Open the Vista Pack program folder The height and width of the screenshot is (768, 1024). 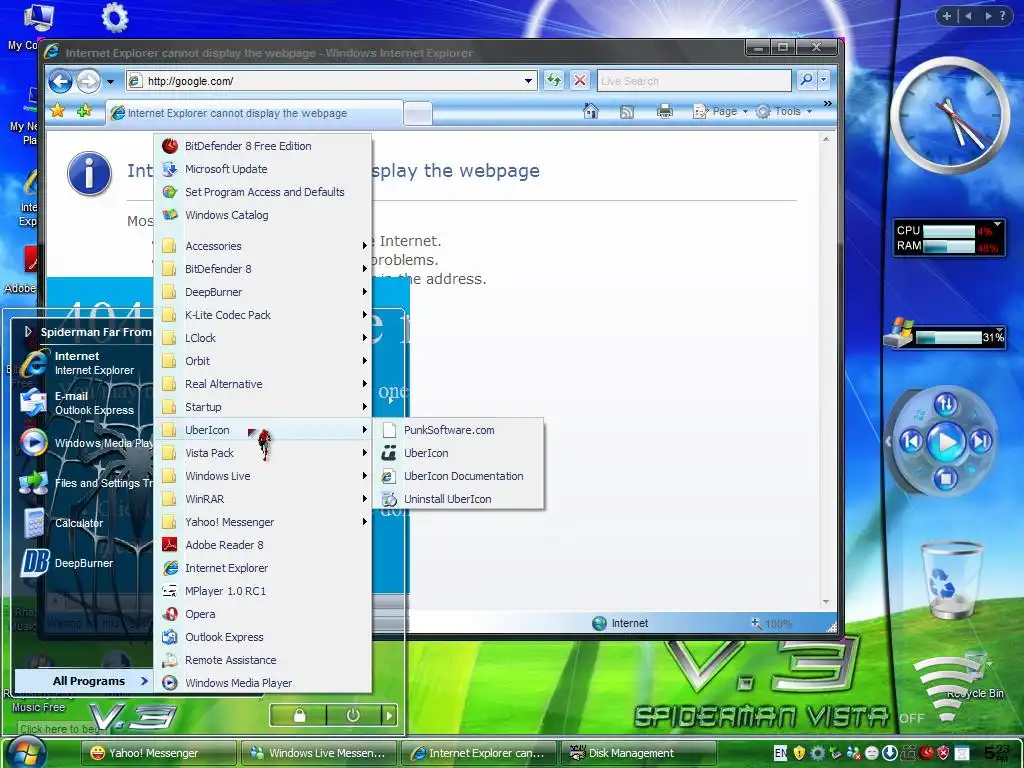tap(263, 453)
